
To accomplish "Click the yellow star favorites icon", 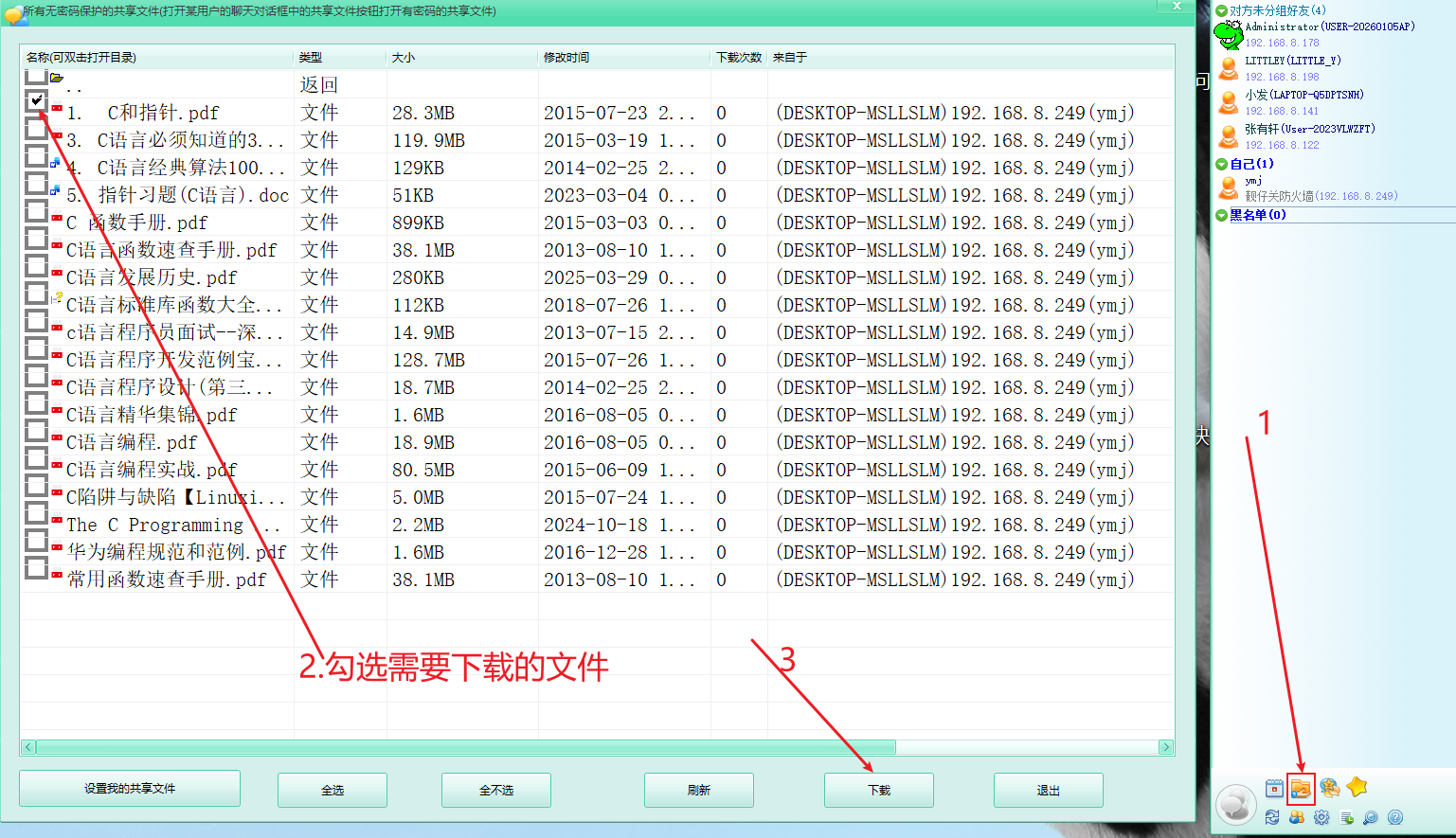I will (1357, 787).
